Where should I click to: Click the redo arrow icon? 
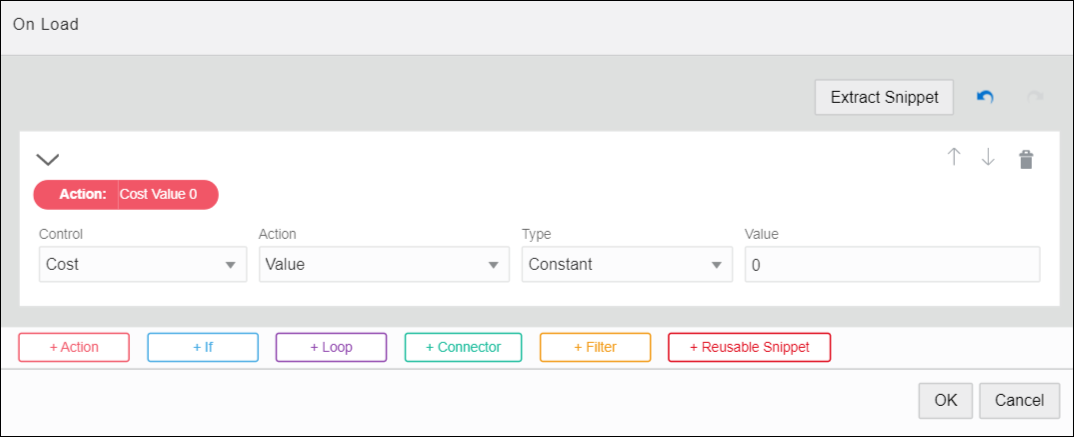tap(1035, 97)
